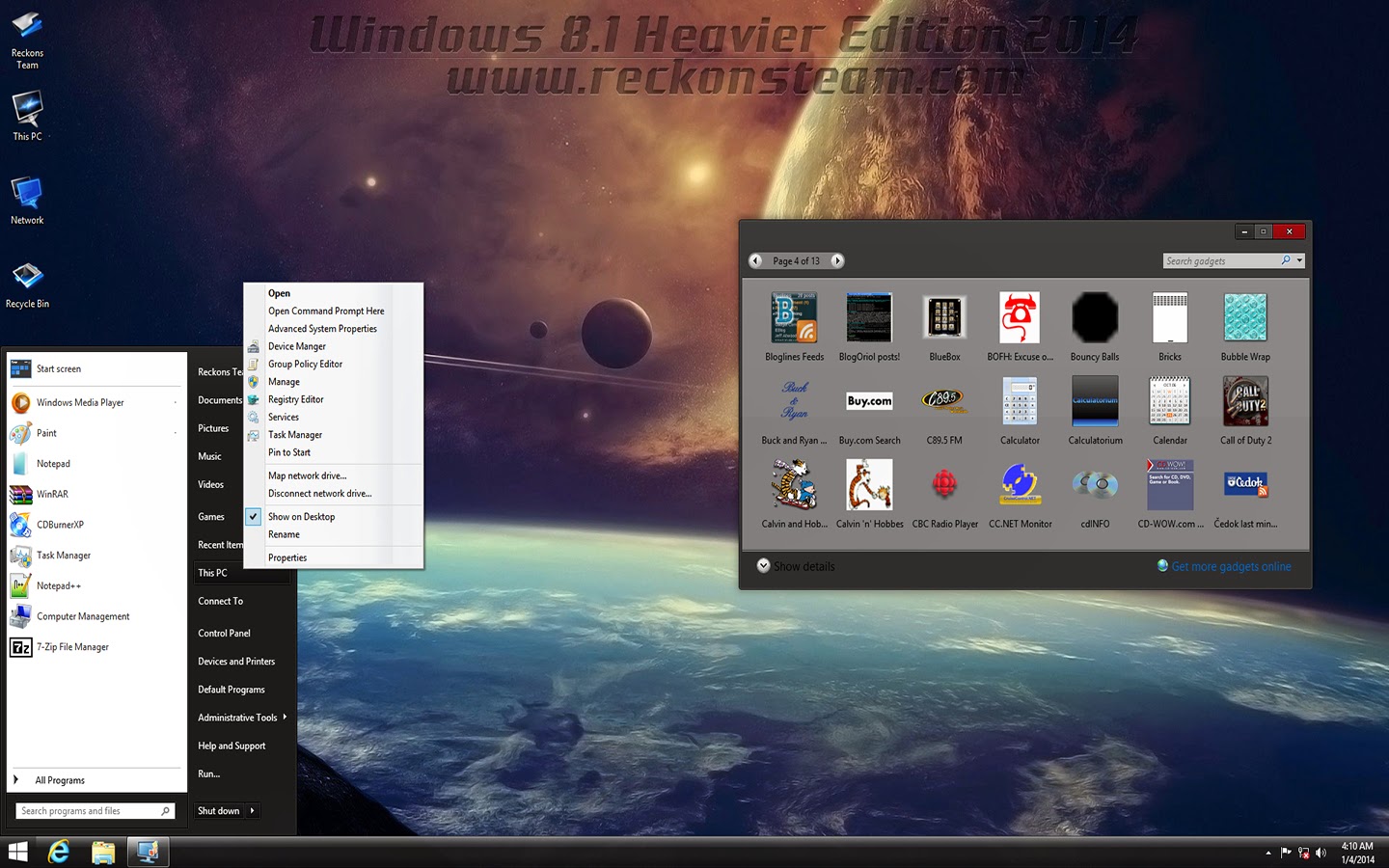Click Get more gadgets online link
The image size is (1389, 868).
1231,566
